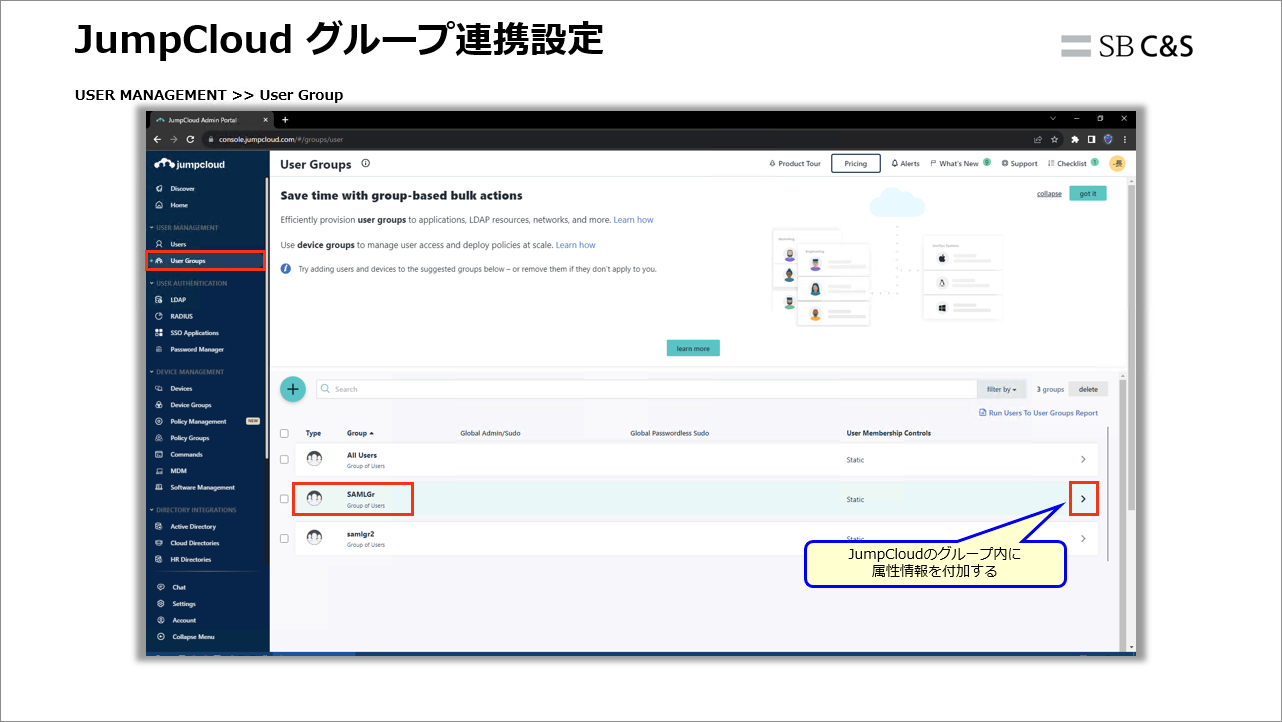Viewport: 1282px width, 722px height.
Task: Open SSO Applications in sidebar
Action: click(x=194, y=333)
